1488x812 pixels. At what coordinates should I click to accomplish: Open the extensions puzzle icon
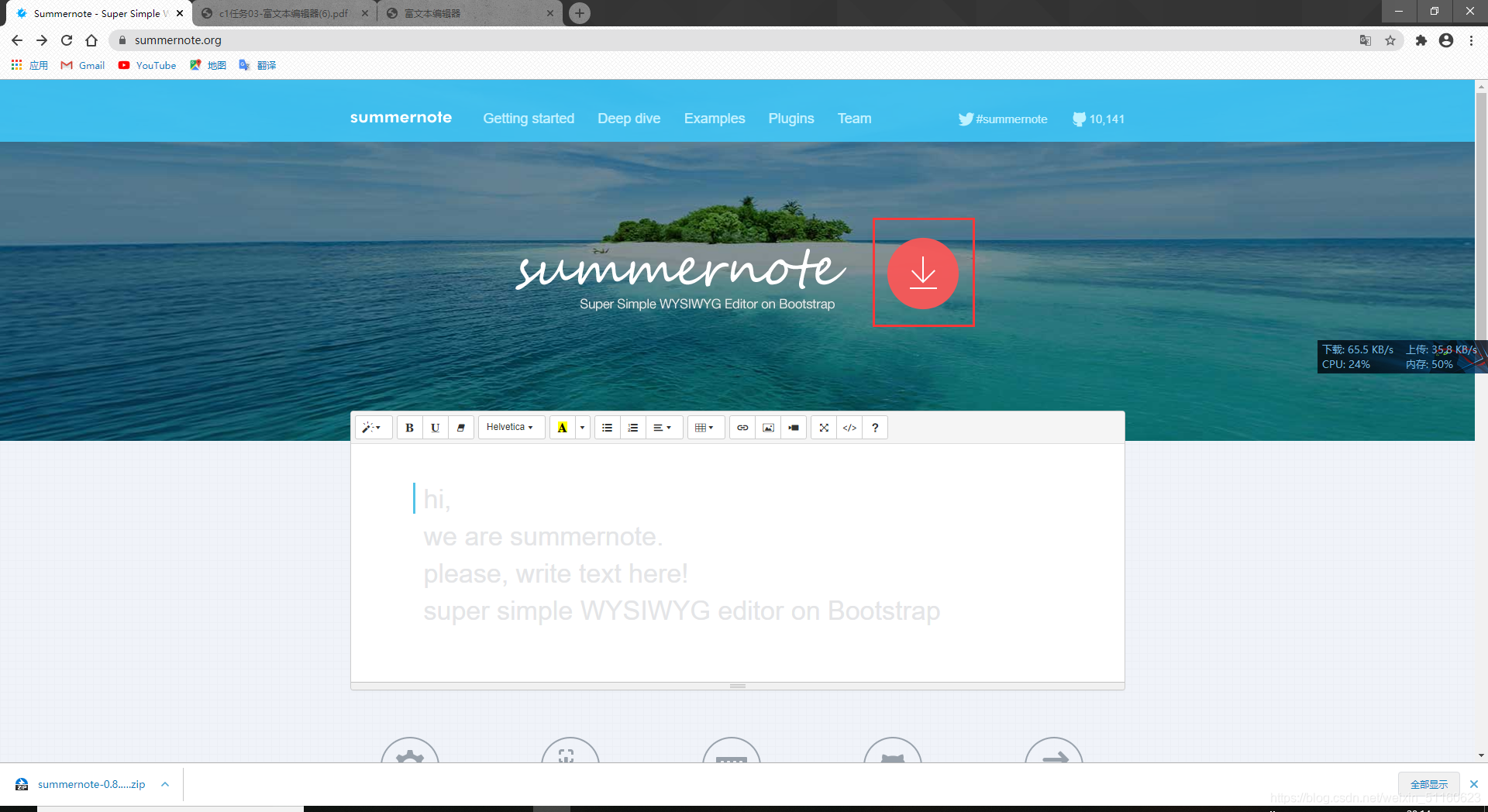coord(1421,40)
